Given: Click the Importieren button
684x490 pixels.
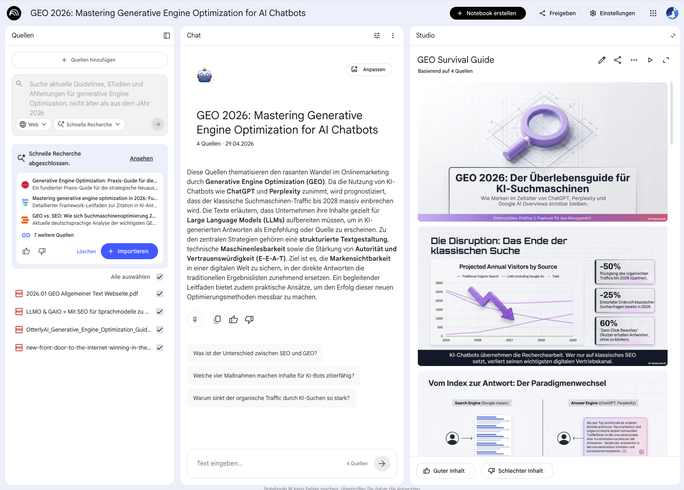Looking at the screenshot, I should tap(129, 251).
